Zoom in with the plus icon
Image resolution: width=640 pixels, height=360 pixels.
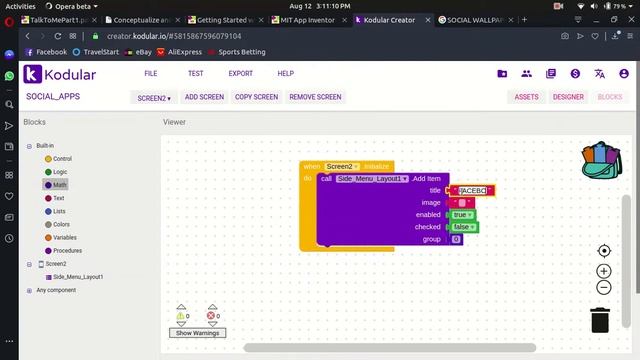[604, 271]
